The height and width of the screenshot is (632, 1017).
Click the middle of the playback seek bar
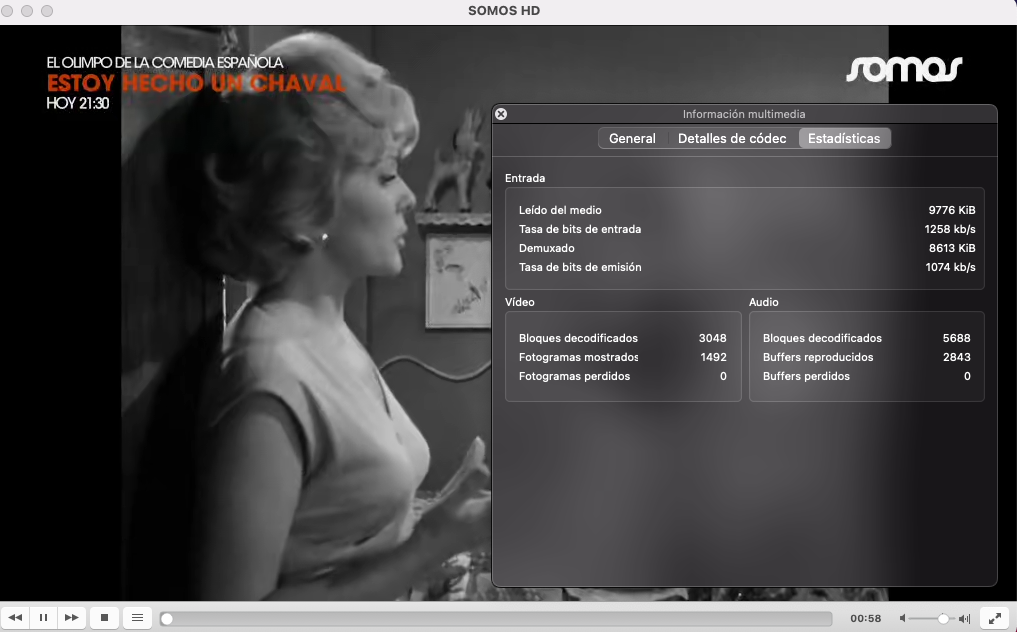click(x=496, y=619)
